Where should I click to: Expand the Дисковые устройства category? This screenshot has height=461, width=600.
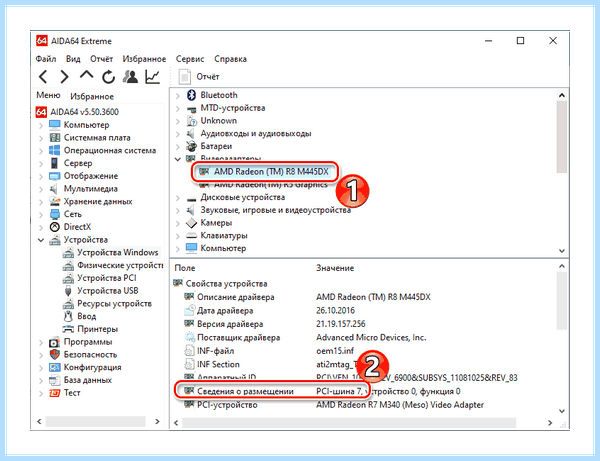pyautogui.click(x=178, y=198)
